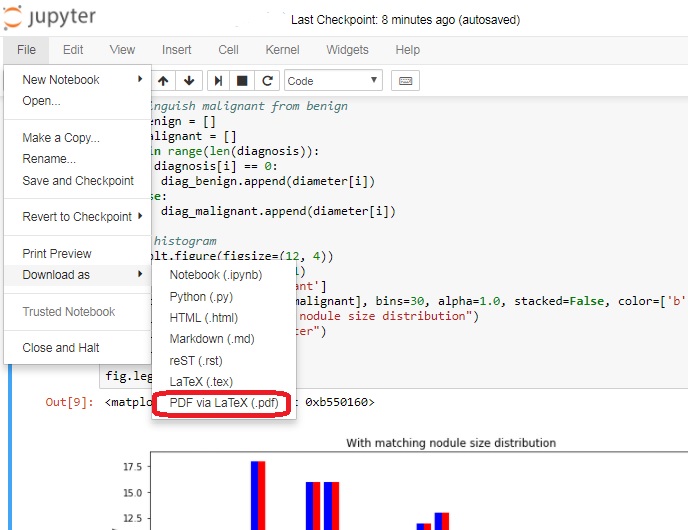Download as reST (.rst)
Image resolution: width=688 pixels, height=530 pixels.
(x=224, y=361)
